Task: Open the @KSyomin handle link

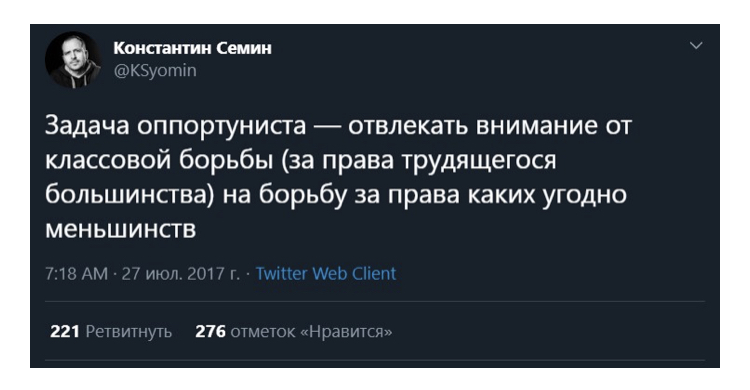Action: pyautogui.click(x=155, y=70)
